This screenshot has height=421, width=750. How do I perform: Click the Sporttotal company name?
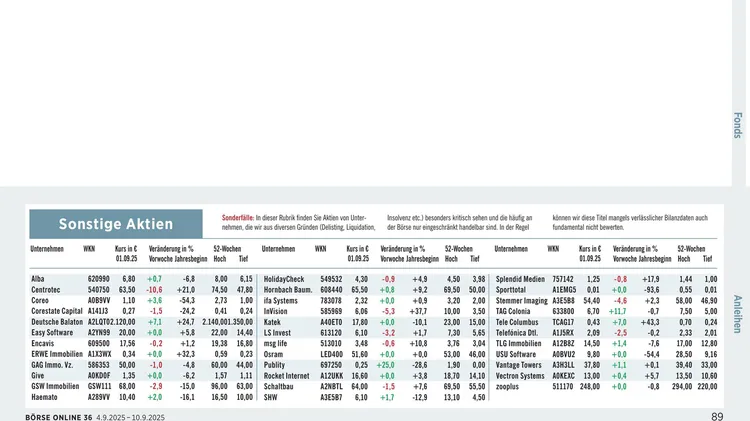(x=511, y=290)
